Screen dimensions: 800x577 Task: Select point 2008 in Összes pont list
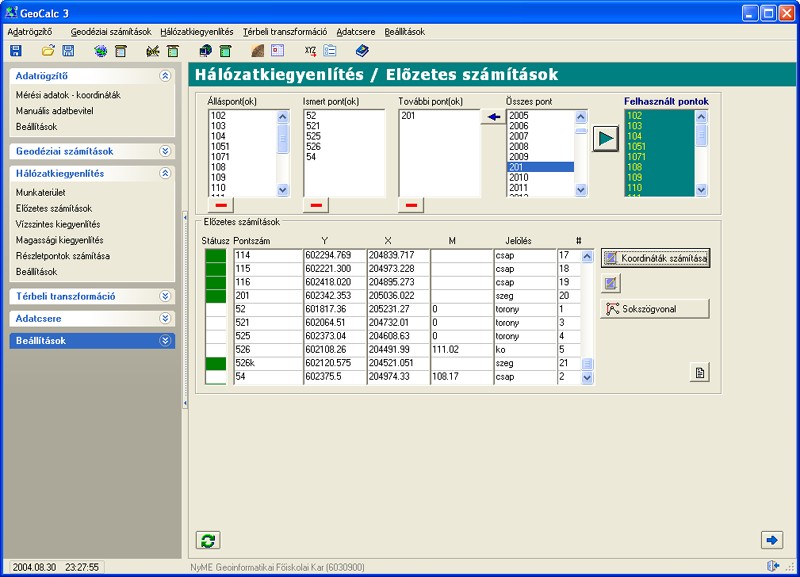point(541,146)
